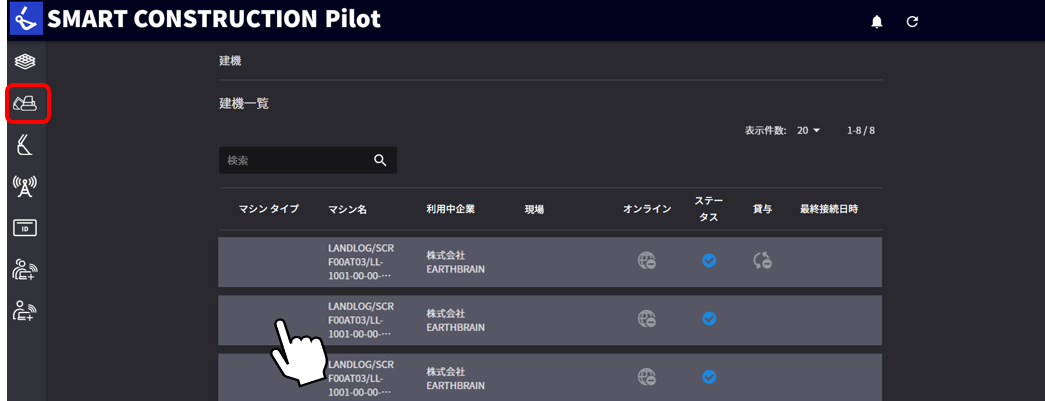The width and height of the screenshot is (1045, 401).
Task: Open the upper operator wireless sidebar icon
Action: click(x=25, y=268)
